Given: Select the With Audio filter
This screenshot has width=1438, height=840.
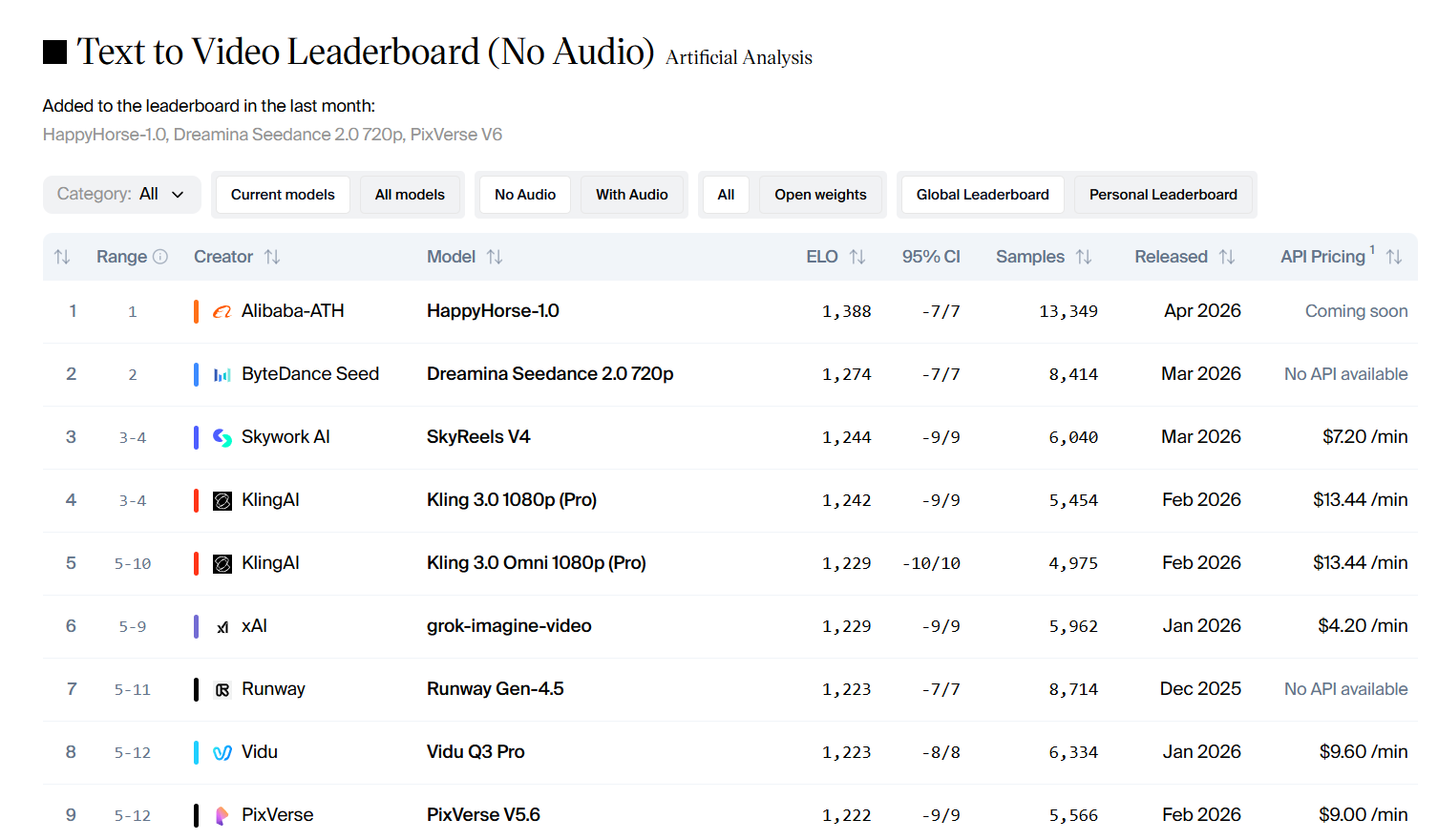Looking at the screenshot, I should pyautogui.click(x=632, y=195).
